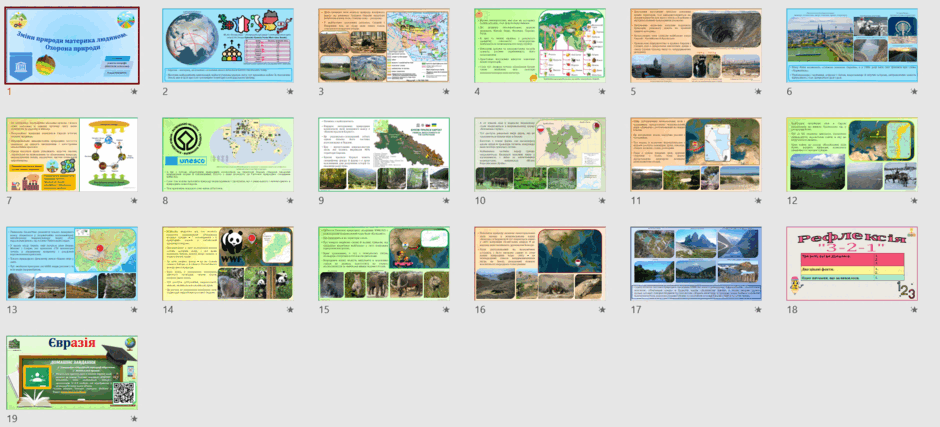Select slide 9 thumbnail
Viewport: 940px width, 427px height.
pos(384,155)
